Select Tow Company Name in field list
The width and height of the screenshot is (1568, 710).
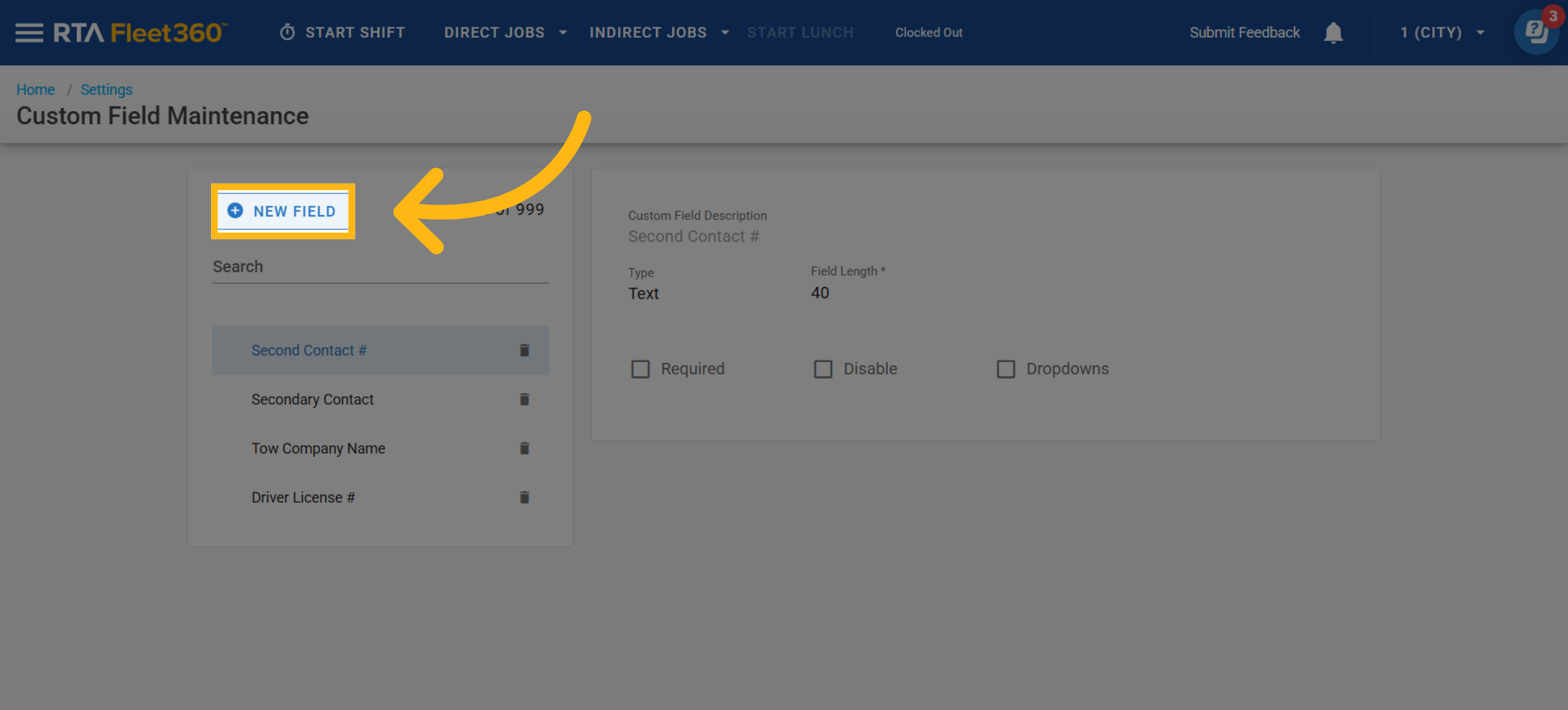318,448
